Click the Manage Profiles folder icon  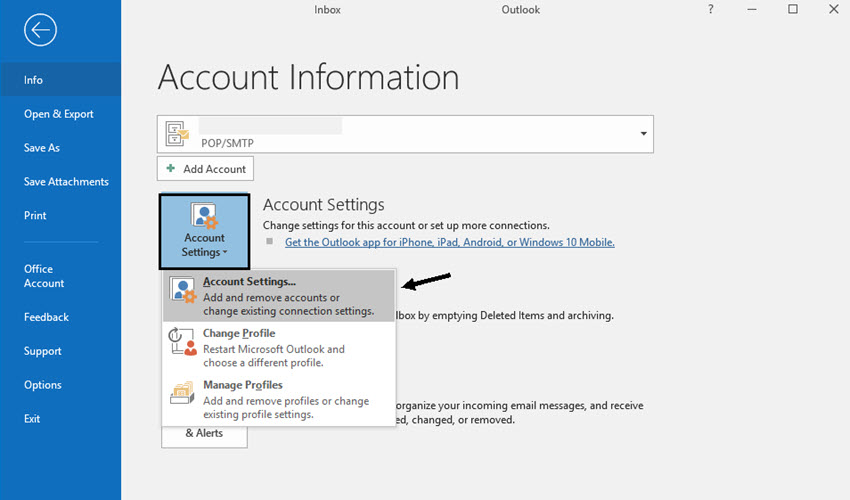click(x=183, y=396)
